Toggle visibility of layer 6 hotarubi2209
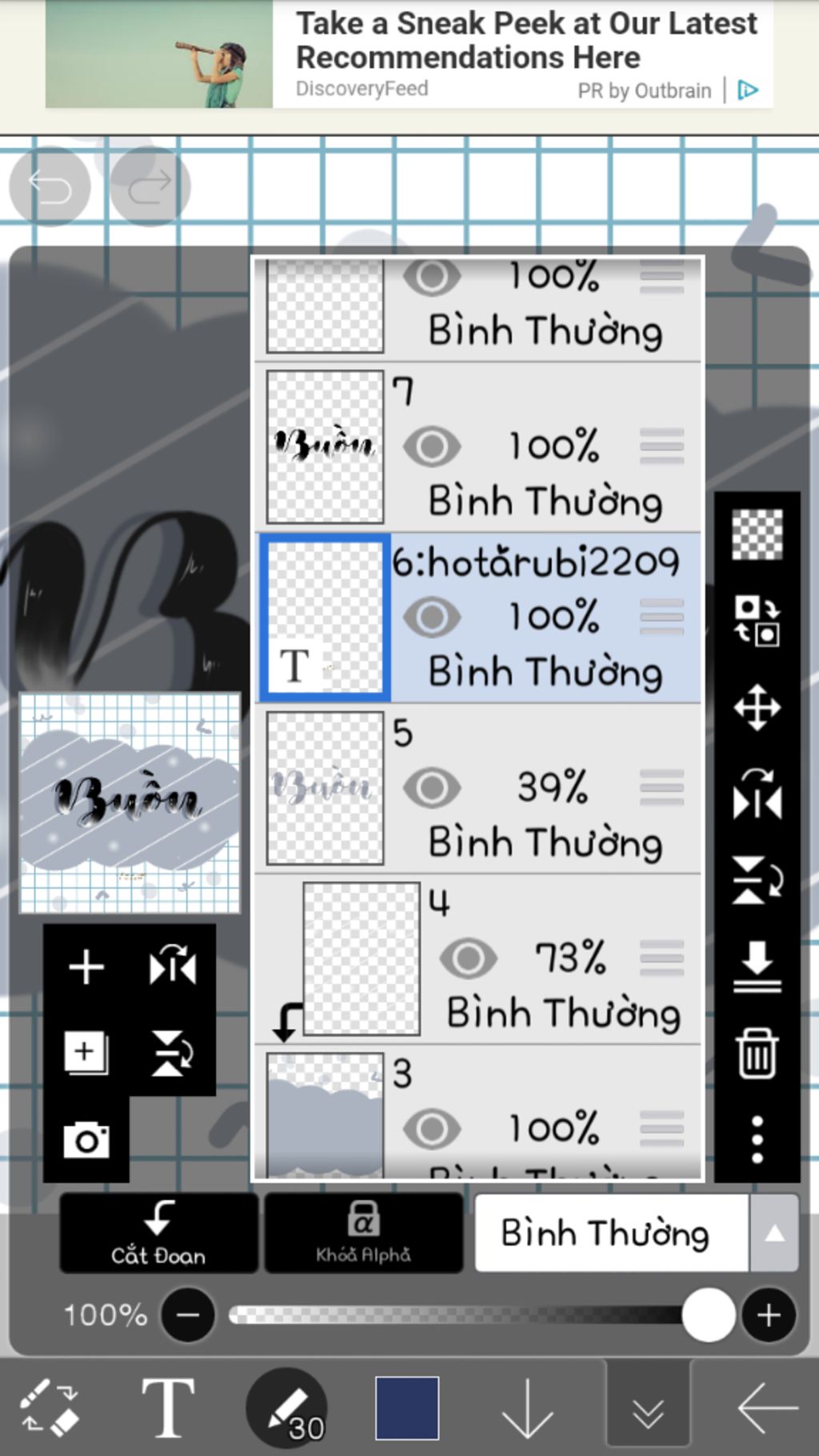Image resolution: width=819 pixels, height=1456 pixels. (x=432, y=617)
